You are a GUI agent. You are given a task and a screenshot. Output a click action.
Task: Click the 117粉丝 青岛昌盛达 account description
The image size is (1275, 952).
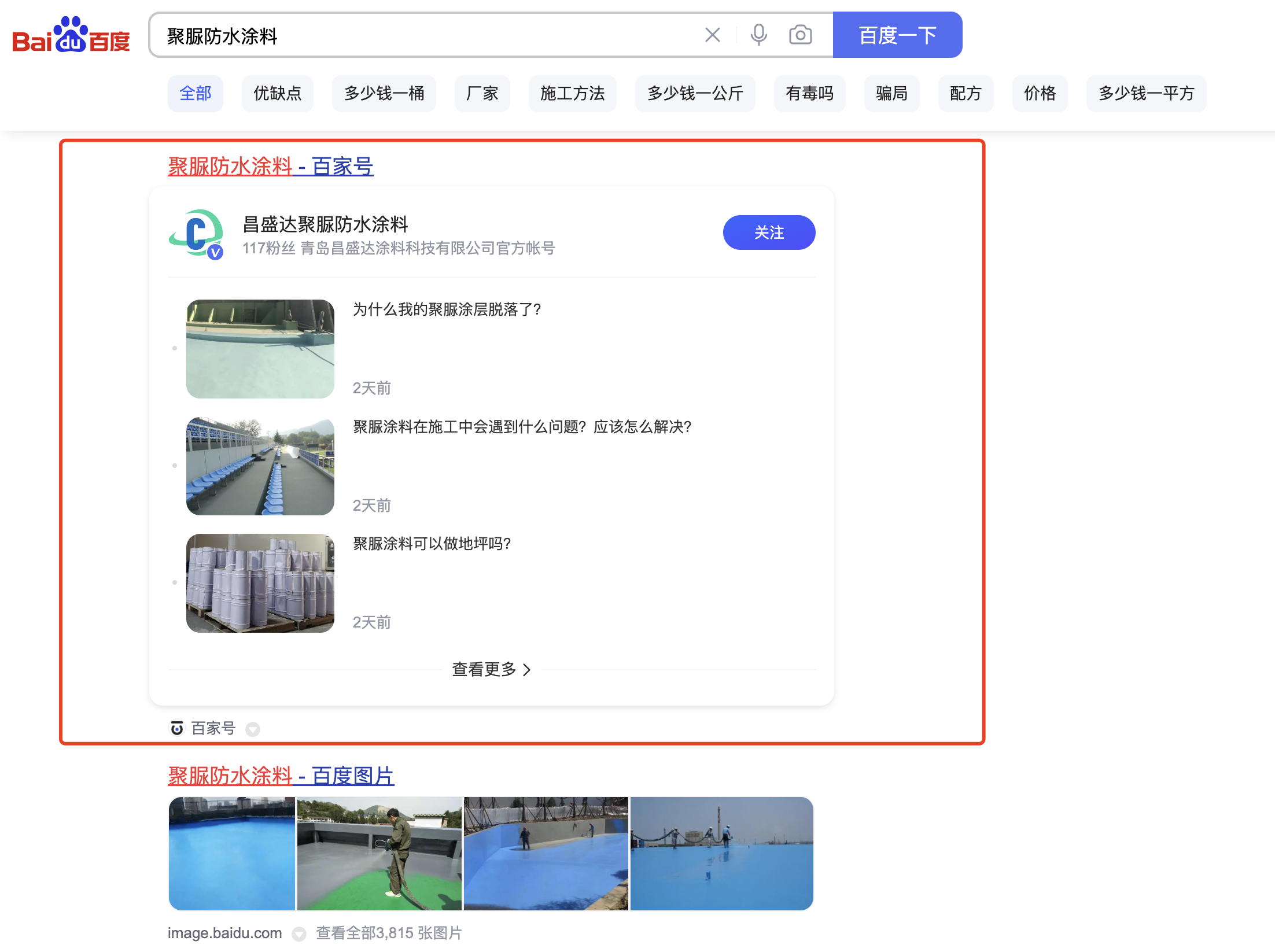coord(399,248)
